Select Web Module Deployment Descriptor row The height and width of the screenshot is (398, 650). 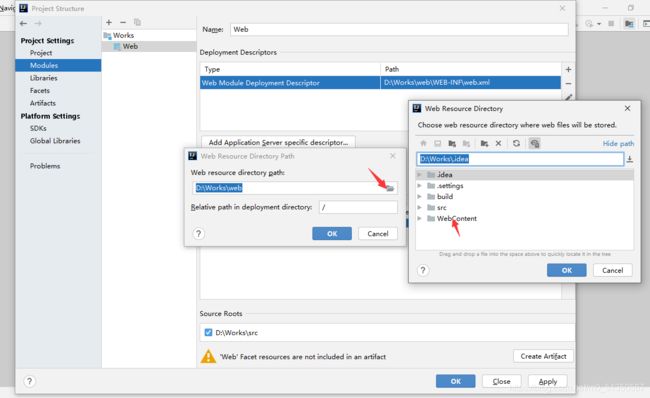tap(381, 83)
